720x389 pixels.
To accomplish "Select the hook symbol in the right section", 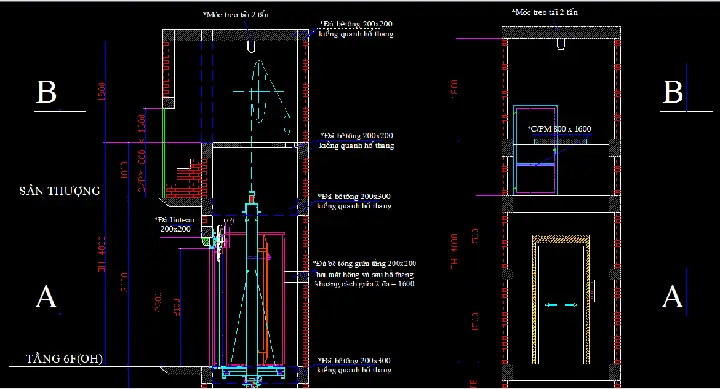I will pyautogui.click(x=561, y=44).
